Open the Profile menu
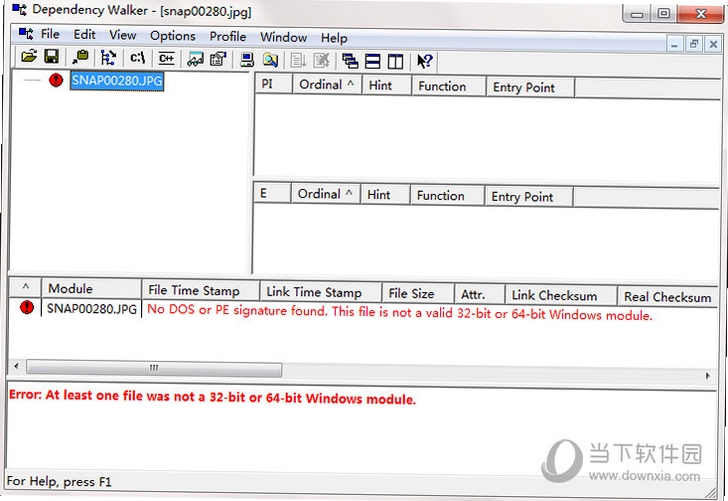Viewport: 728px width, 501px height. tap(228, 36)
